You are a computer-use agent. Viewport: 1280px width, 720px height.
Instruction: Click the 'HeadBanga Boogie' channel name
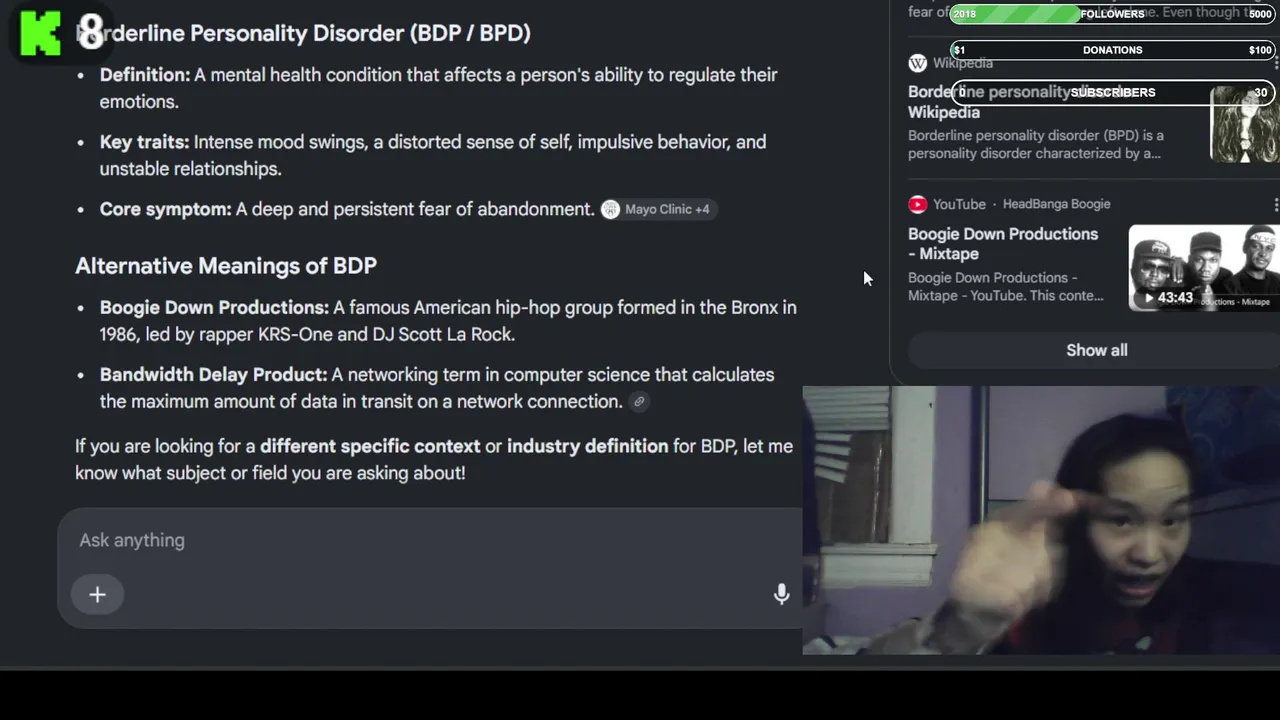(x=1056, y=204)
